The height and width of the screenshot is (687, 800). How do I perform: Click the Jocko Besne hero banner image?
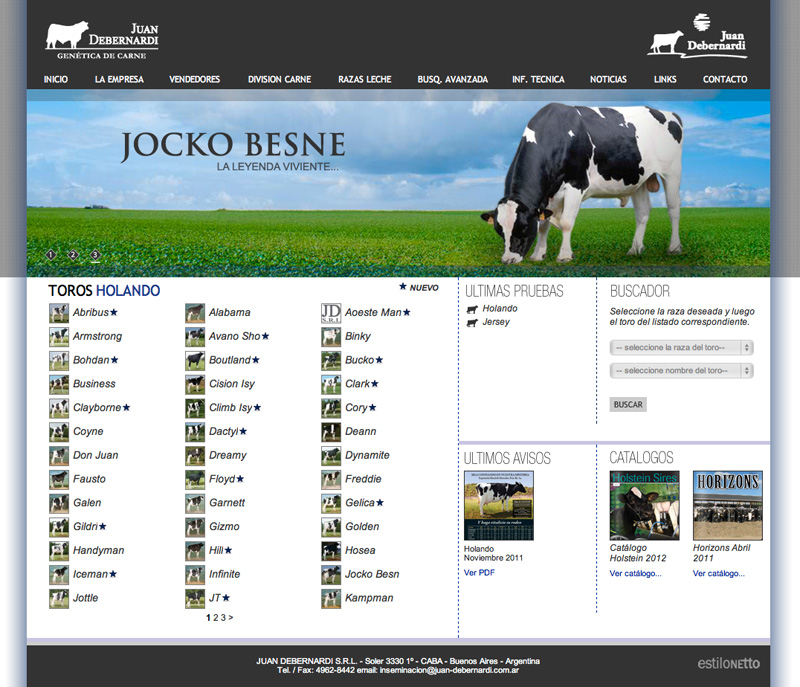398,184
